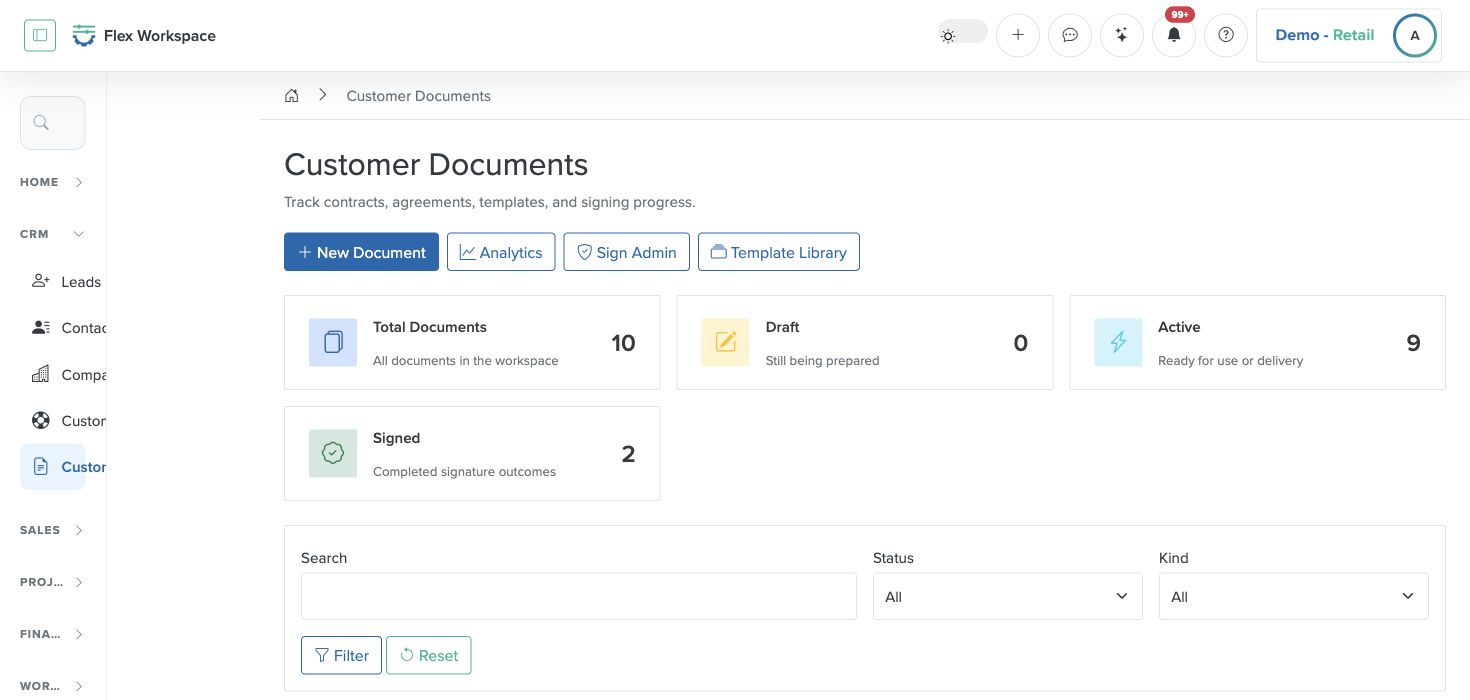Click the Active card lightning icon
The height and width of the screenshot is (700, 1470).
[1118, 342]
